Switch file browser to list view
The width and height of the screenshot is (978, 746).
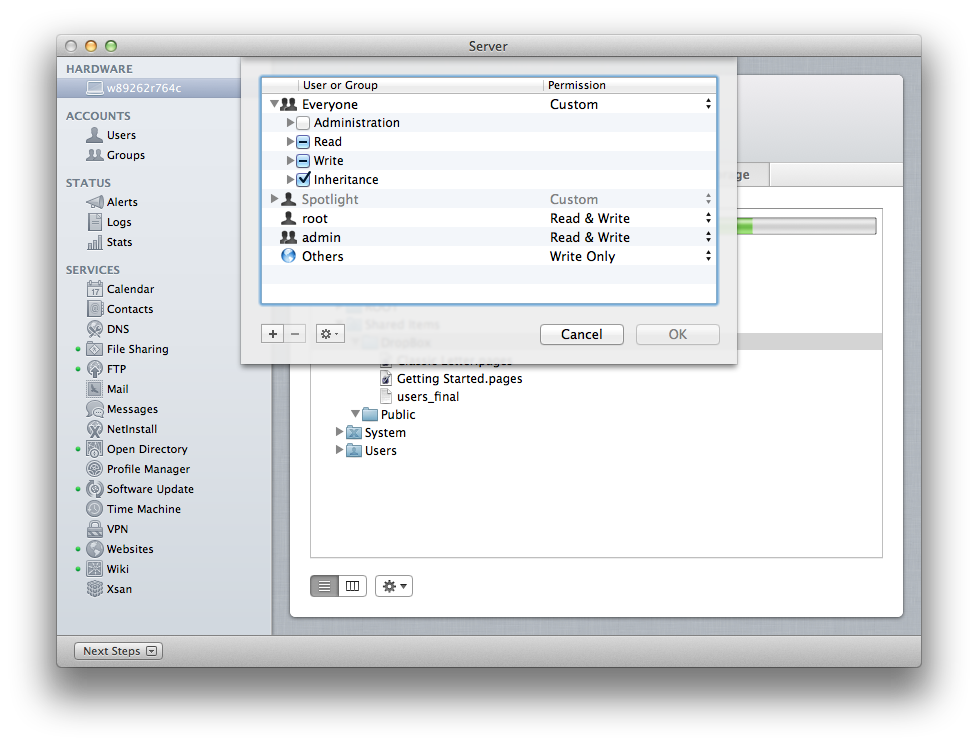(x=324, y=586)
